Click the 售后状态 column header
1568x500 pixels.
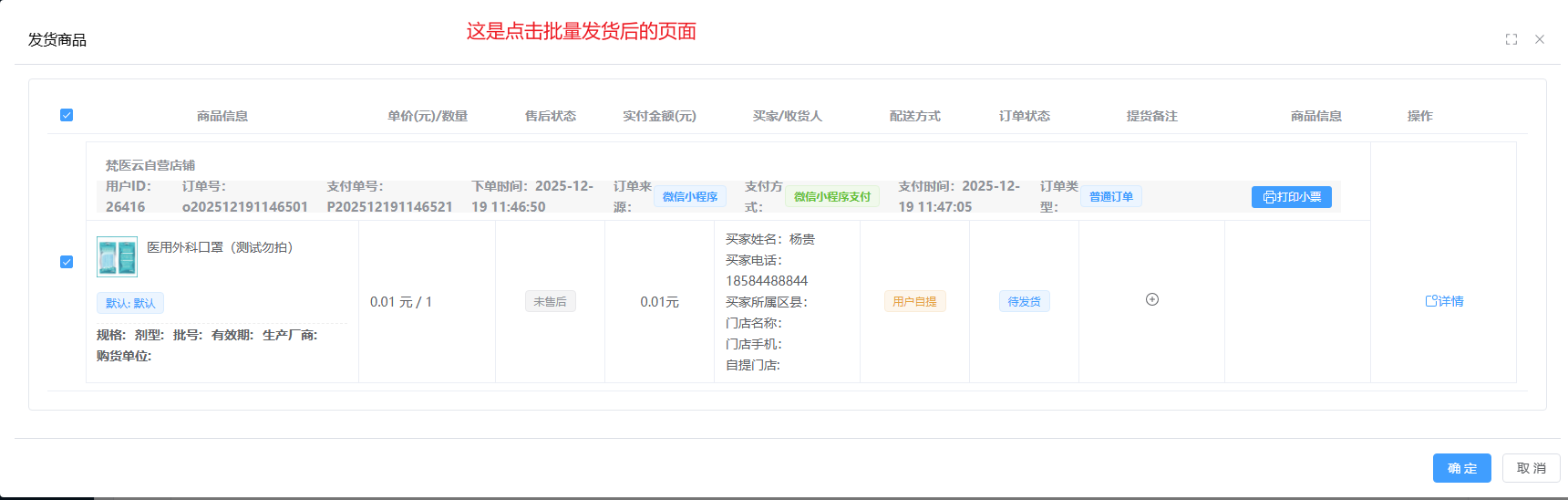pos(551,116)
